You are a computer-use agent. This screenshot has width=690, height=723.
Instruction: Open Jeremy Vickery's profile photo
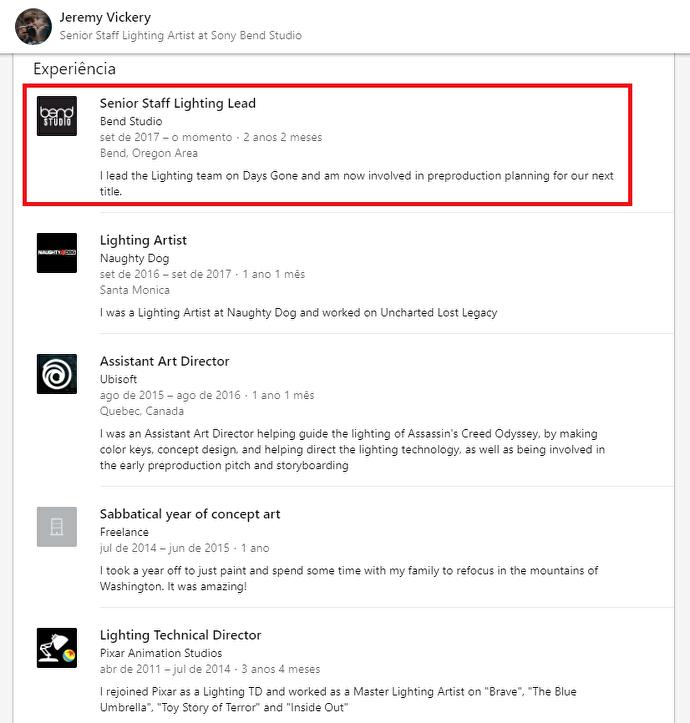(33, 26)
